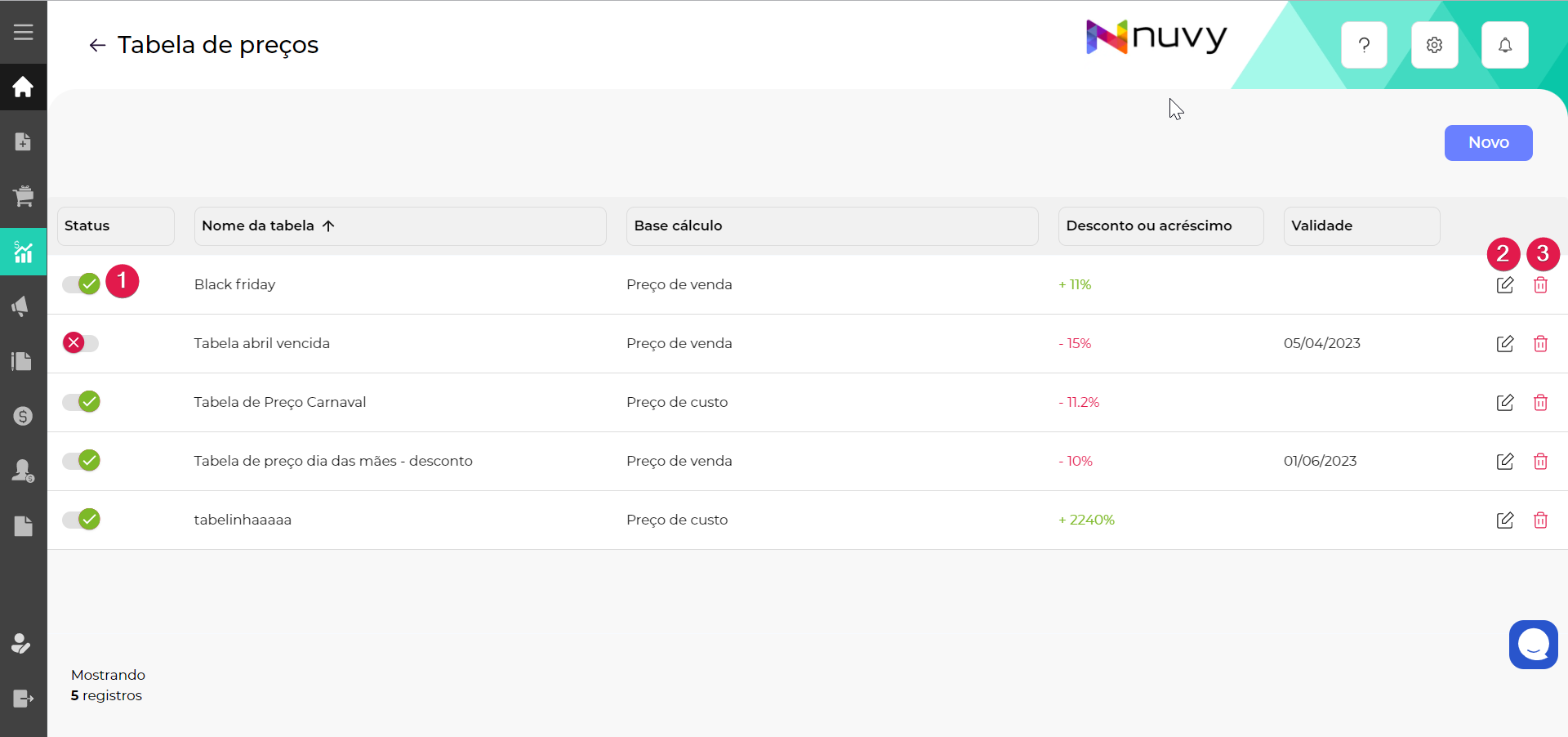Delete the tabelinhaaaaa price table
Image resolution: width=1568 pixels, height=737 pixels.
coord(1540,520)
